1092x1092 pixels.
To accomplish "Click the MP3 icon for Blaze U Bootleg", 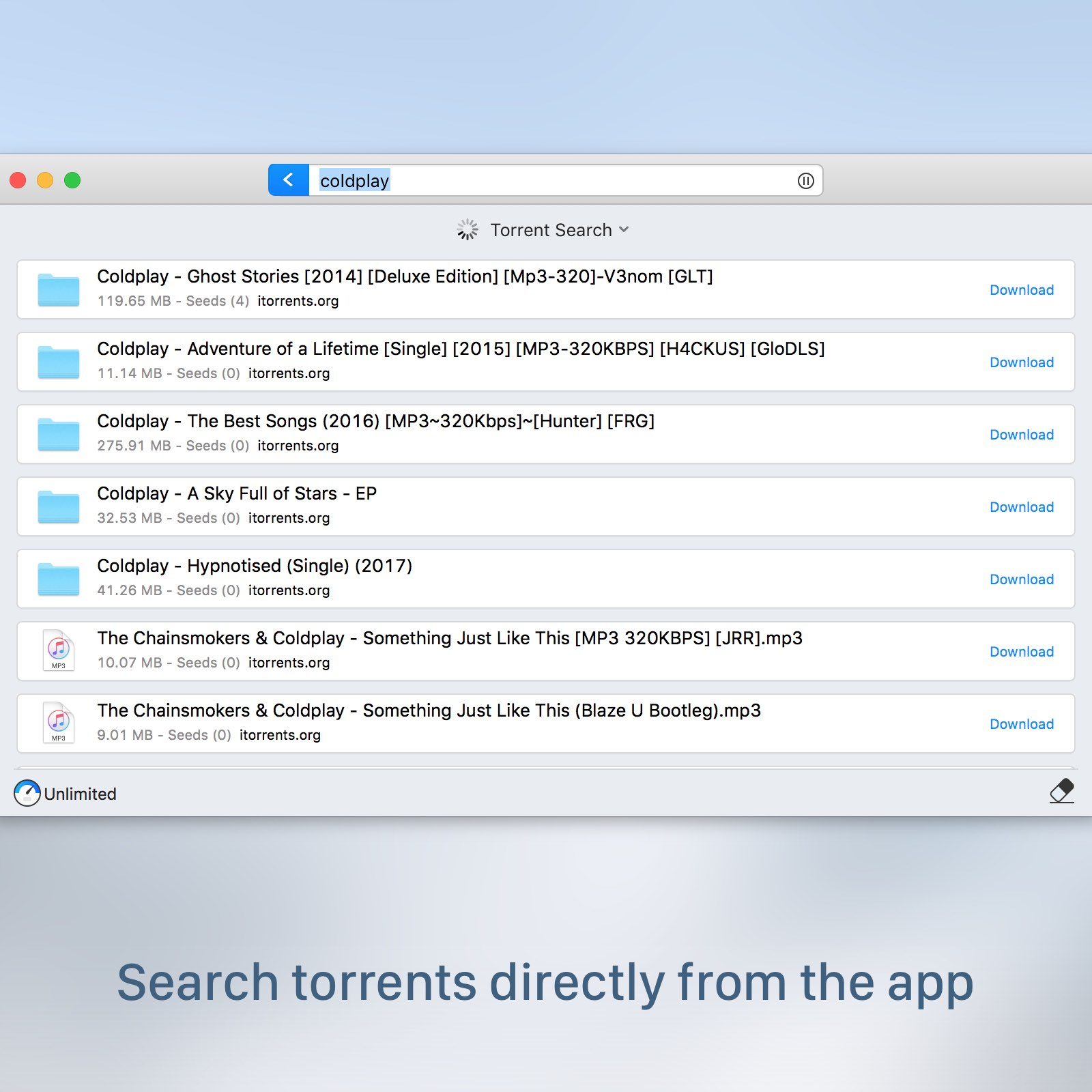I will pyautogui.click(x=59, y=723).
